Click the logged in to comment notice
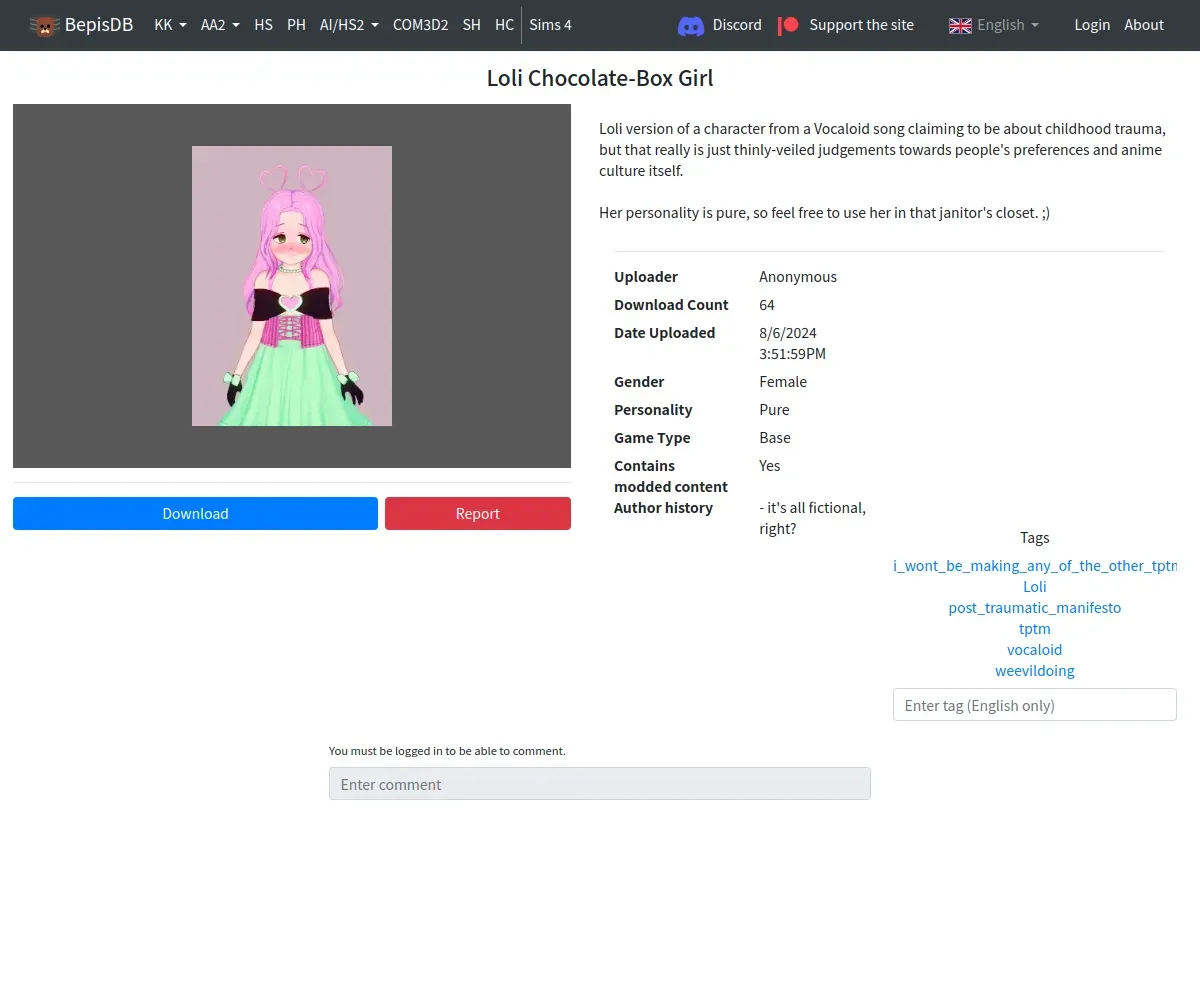The height and width of the screenshot is (1000, 1200). click(x=447, y=751)
